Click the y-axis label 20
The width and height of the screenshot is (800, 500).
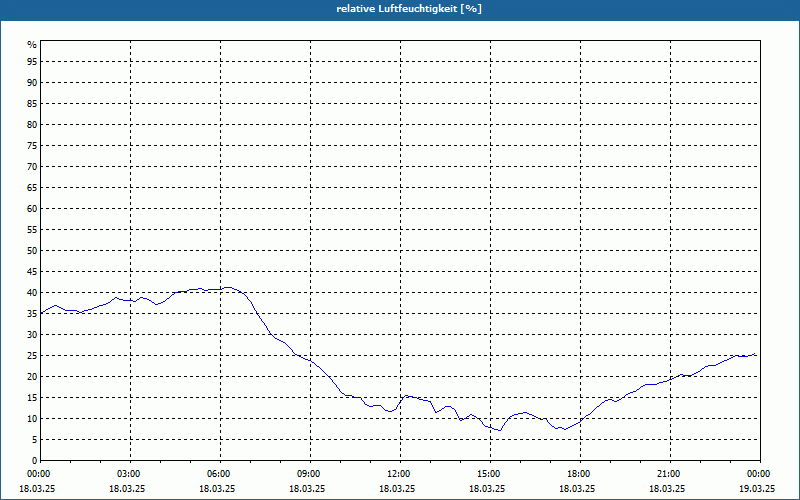[x=32, y=377]
